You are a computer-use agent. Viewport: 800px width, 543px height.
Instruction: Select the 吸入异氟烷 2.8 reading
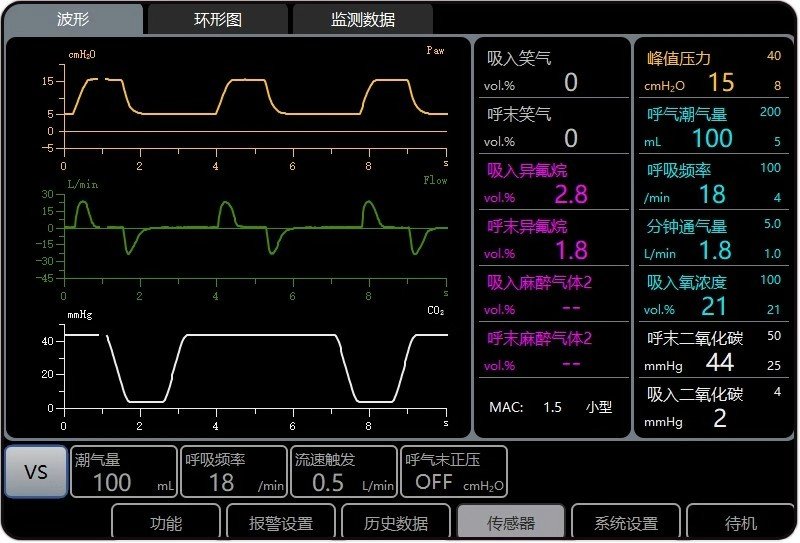coord(550,183)
